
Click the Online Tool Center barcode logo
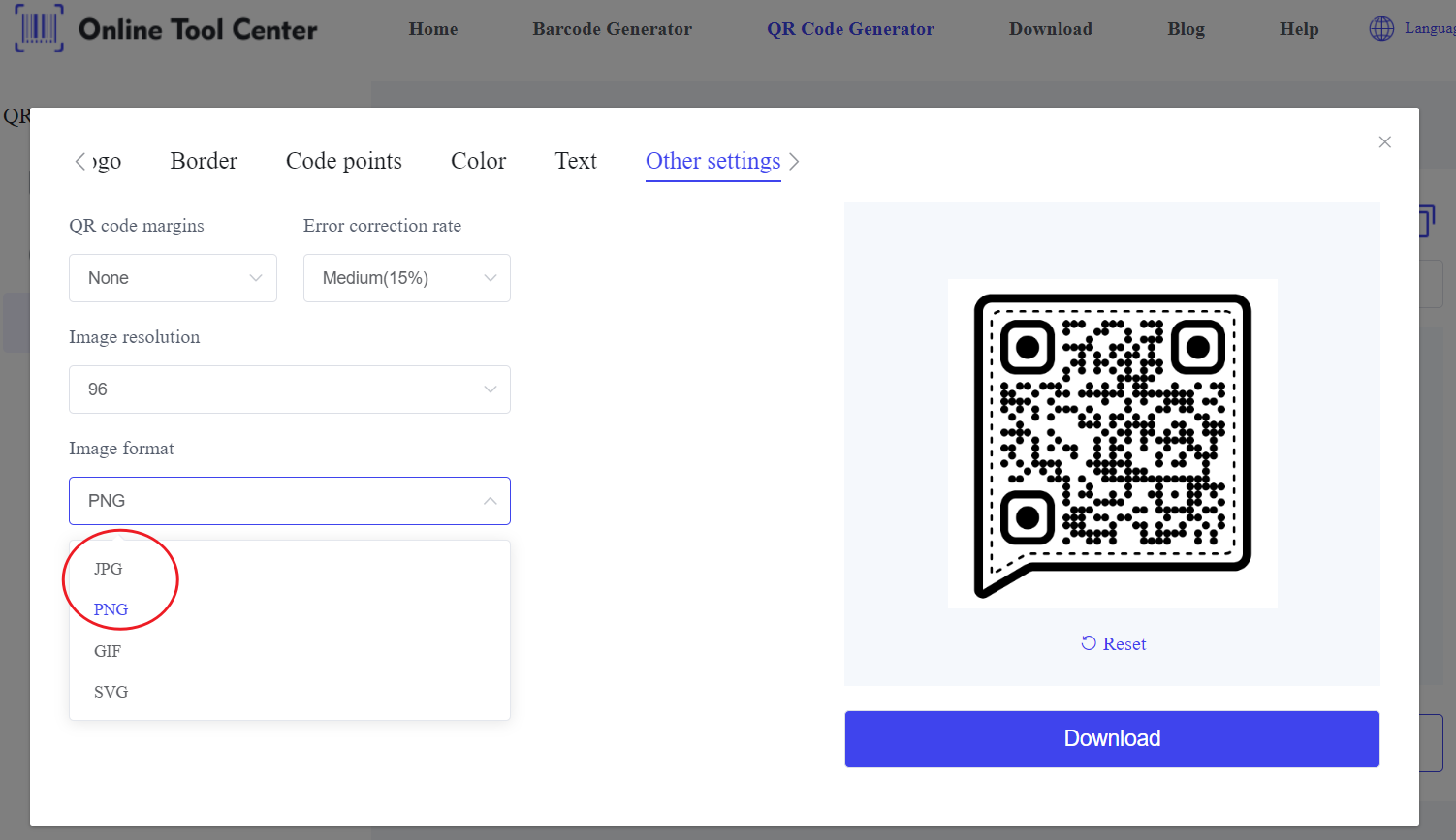(39, 28)
